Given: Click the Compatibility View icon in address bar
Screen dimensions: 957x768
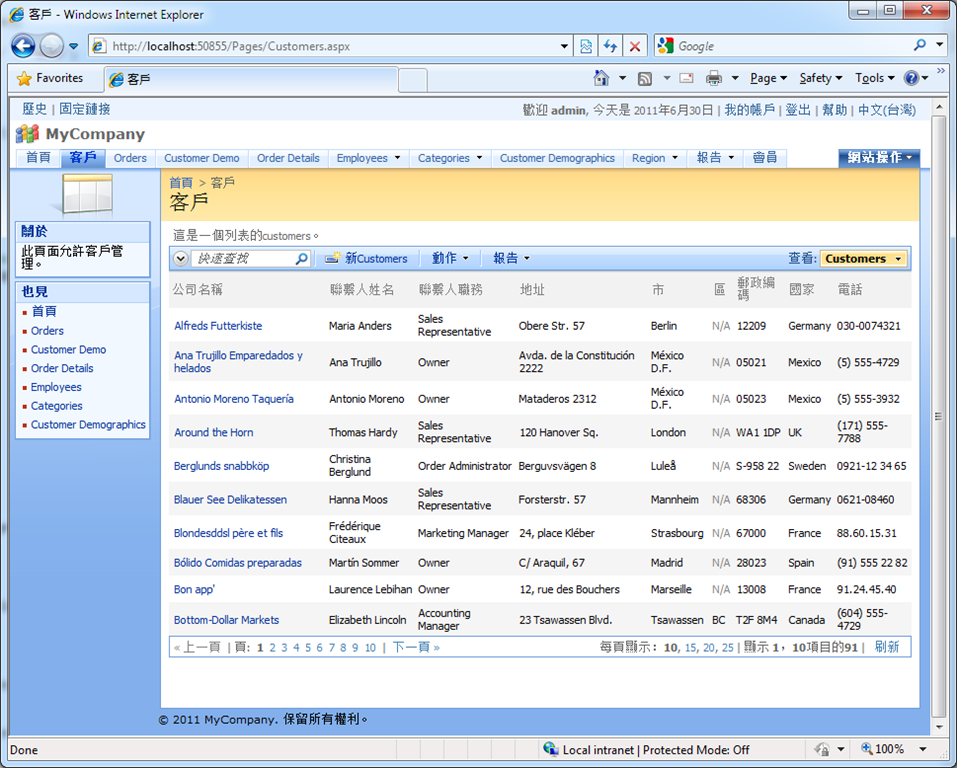Looking at the screenshot, I should coord(585,46).
